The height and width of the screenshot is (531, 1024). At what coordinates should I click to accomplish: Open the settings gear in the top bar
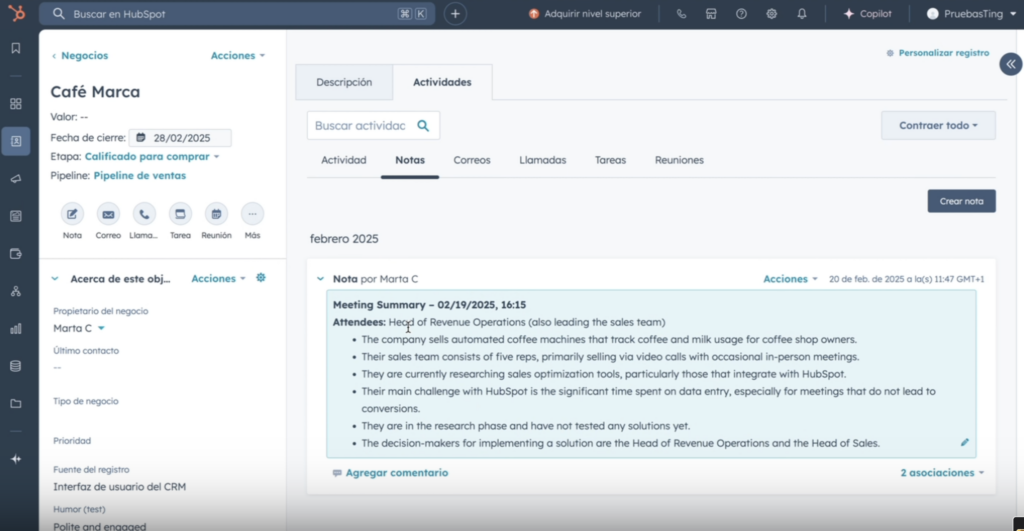tap(771, 14)
